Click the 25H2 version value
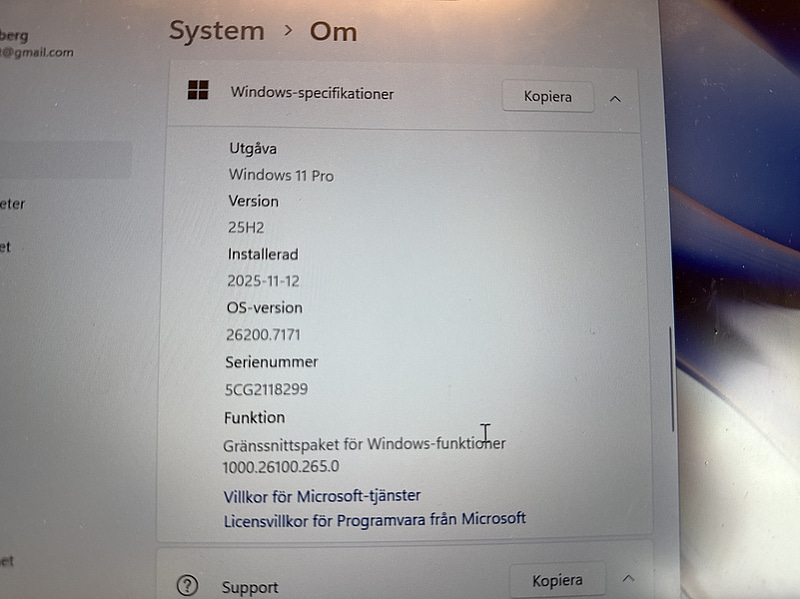The width and height of the screenshot is (800, 599). [246, 227]
